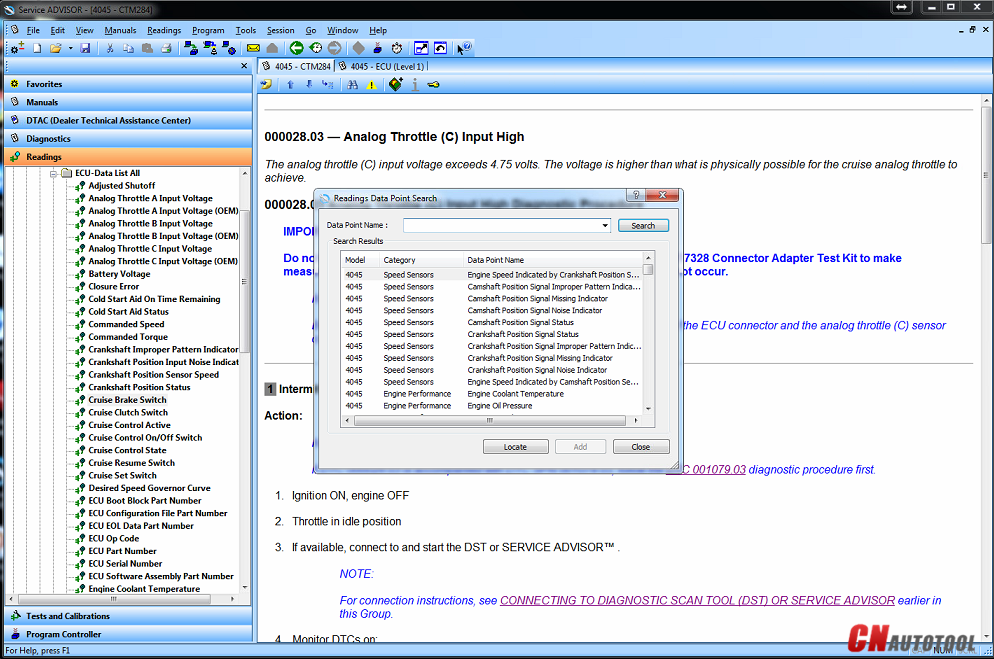Image resolution: width=994 pixels, height=659 pixels.
Task: Select Cruise Brake Switch tree item
Action: point(127,400)
